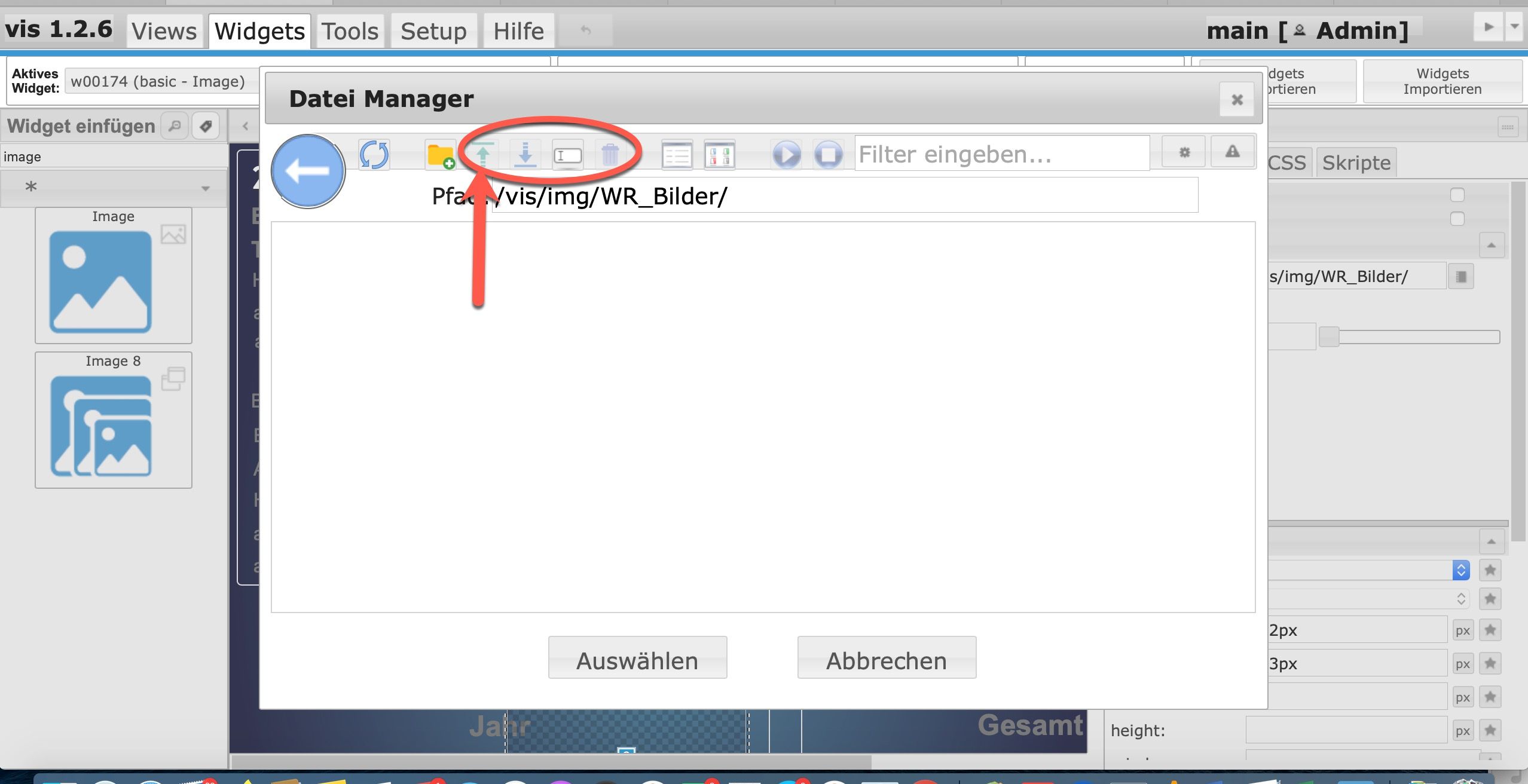
Task: Click the download file arrow icon
Action: [525, 155]
